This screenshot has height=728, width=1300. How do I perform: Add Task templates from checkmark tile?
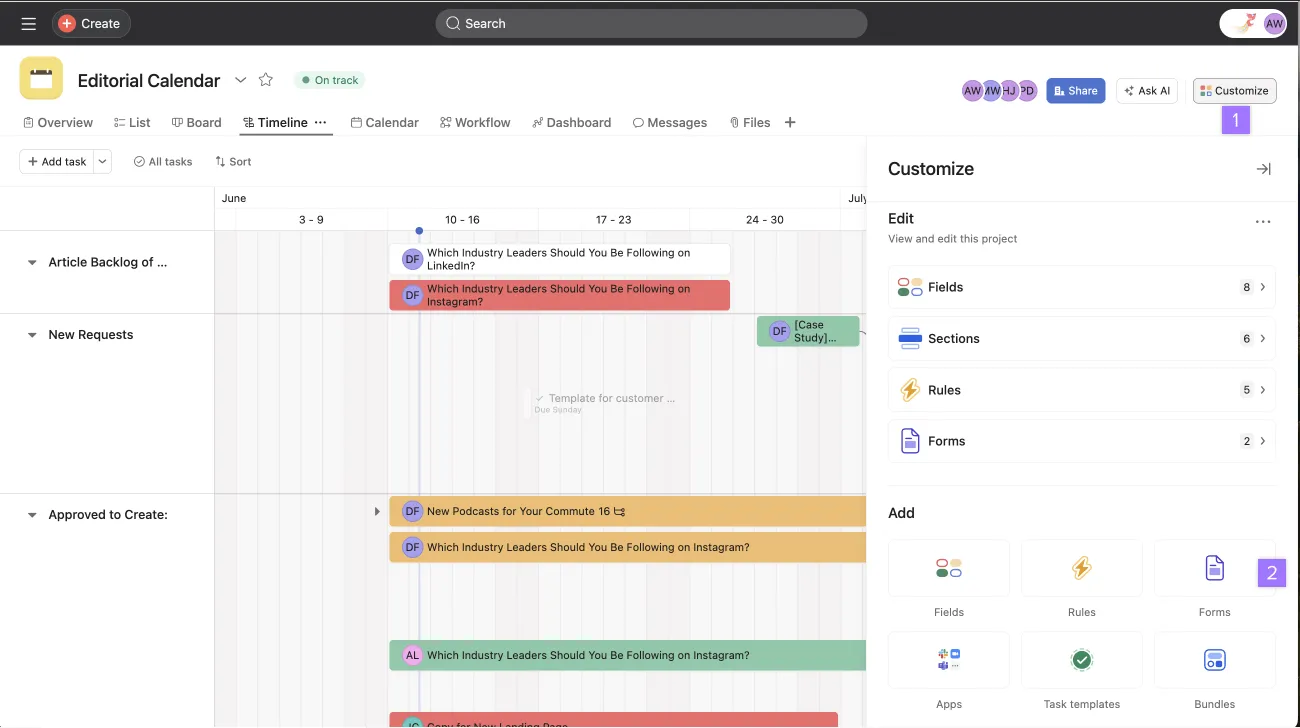[1081, 660]
